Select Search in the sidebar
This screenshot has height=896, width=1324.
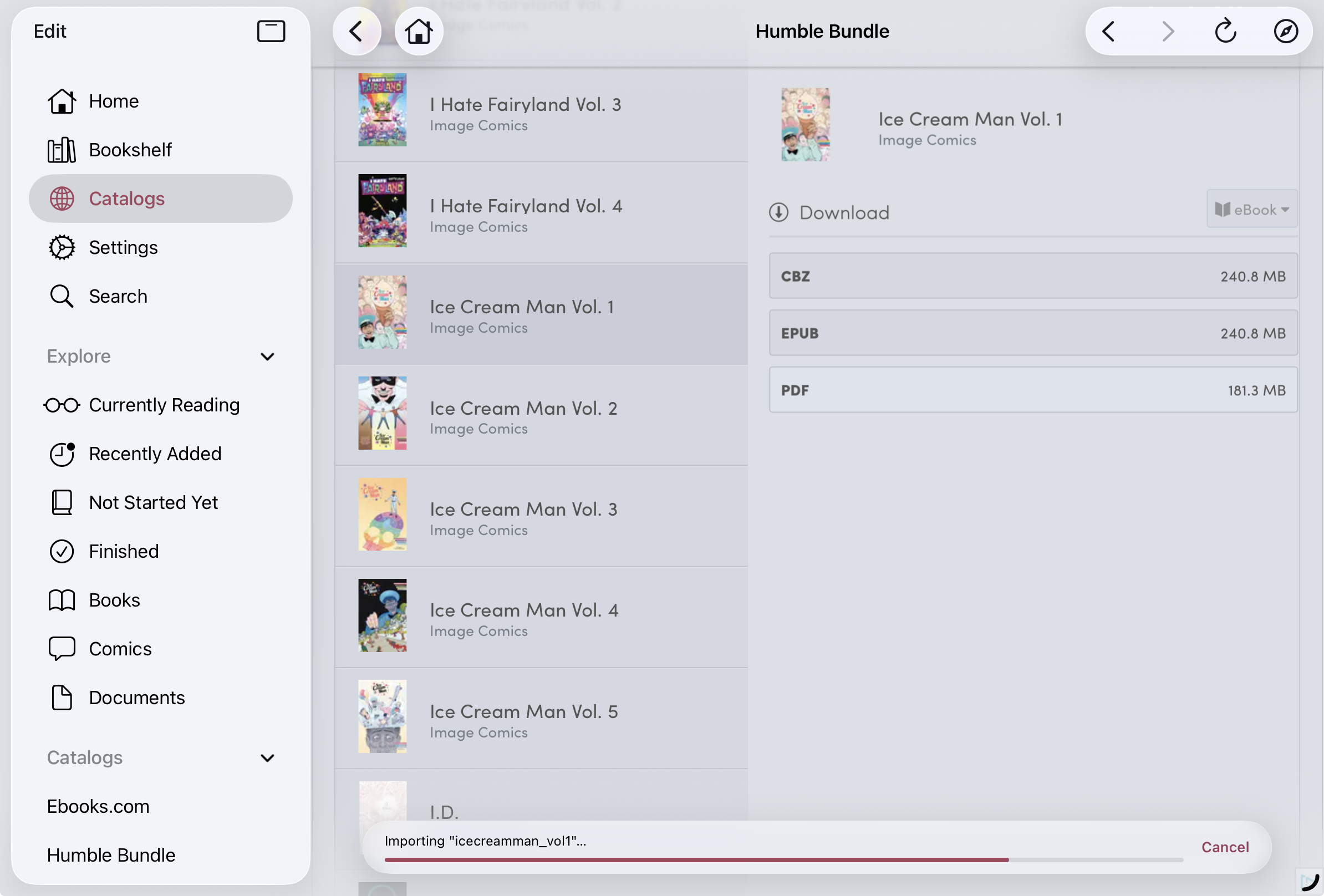click(x=161, y=297)
